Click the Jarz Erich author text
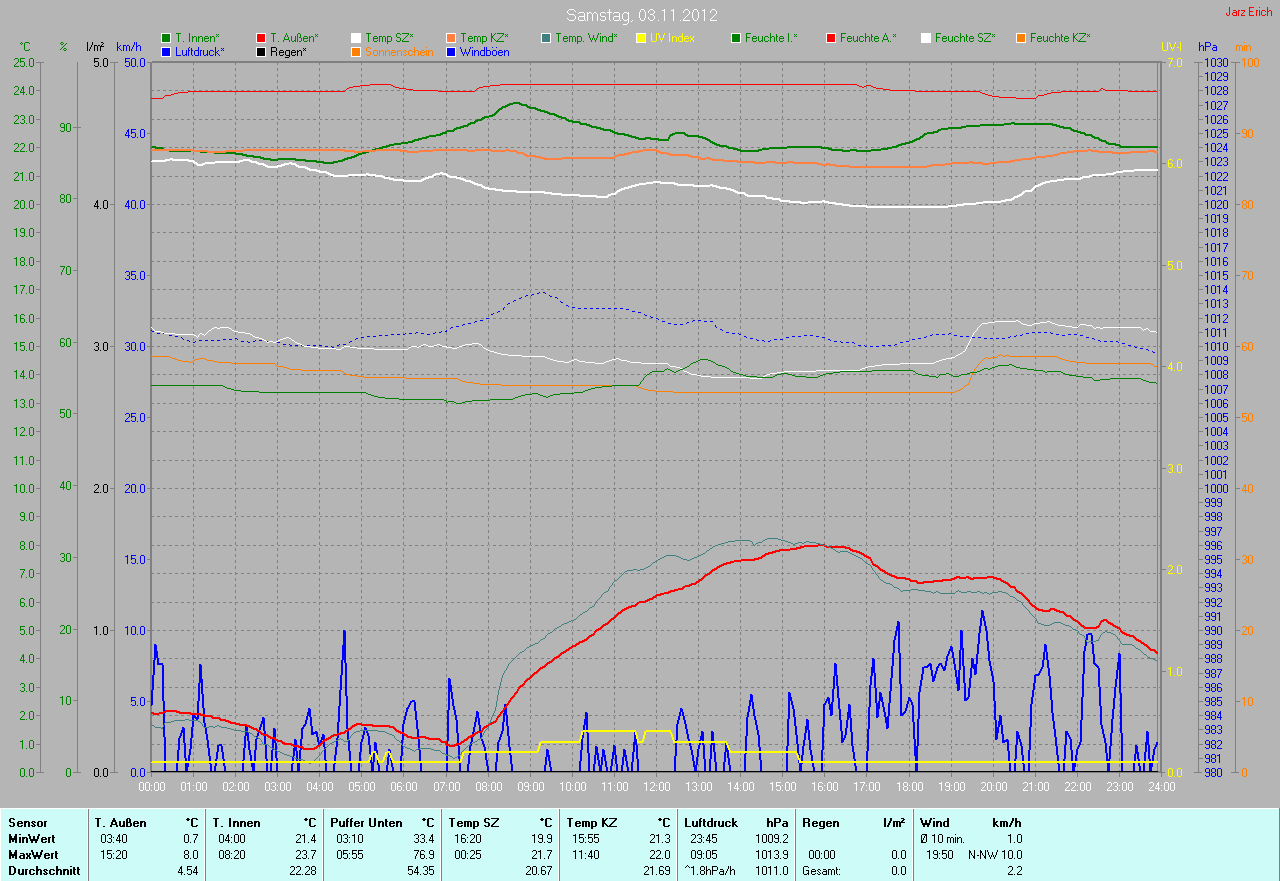The image size is (1280, 881). (1249, 12)
